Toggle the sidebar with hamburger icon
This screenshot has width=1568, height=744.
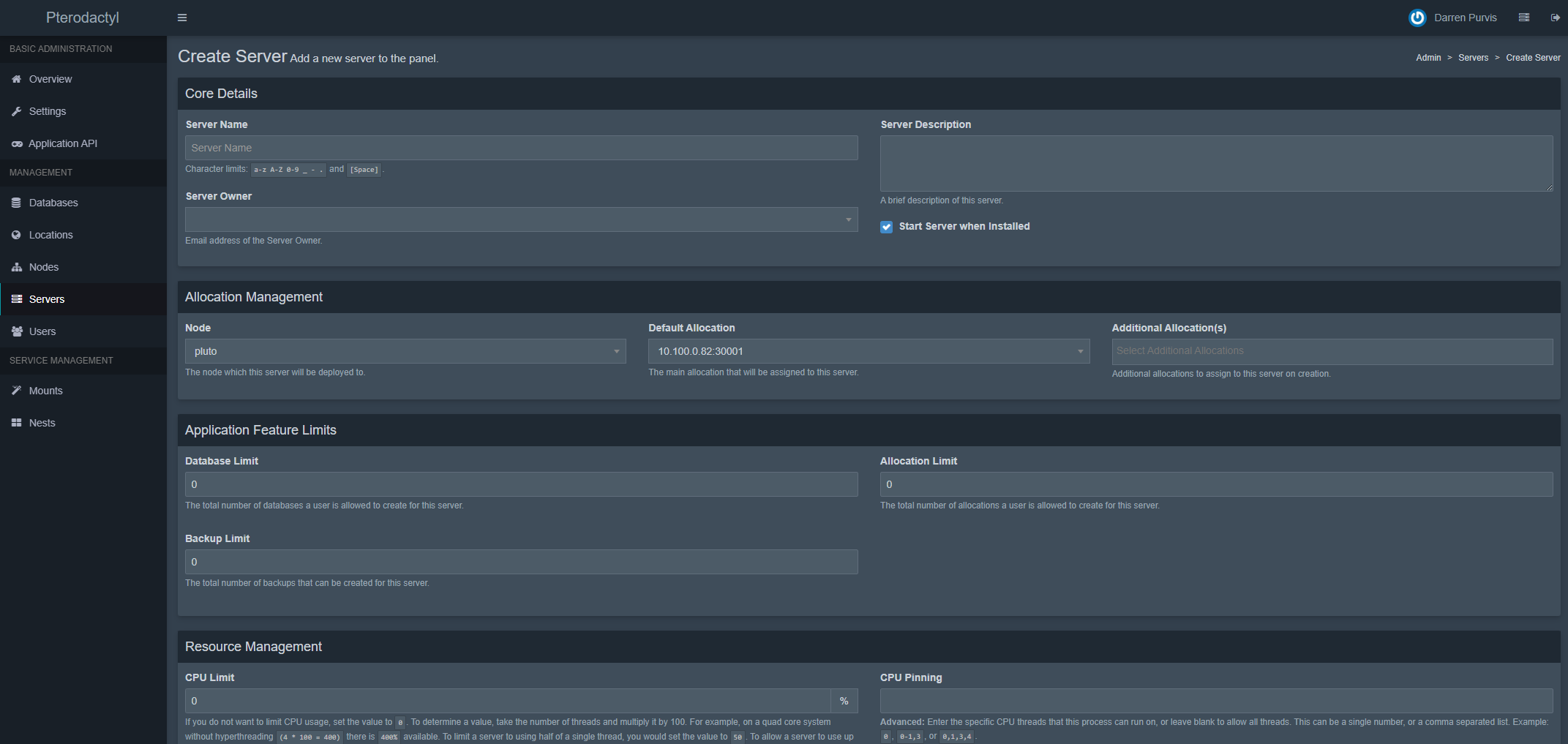181,17
